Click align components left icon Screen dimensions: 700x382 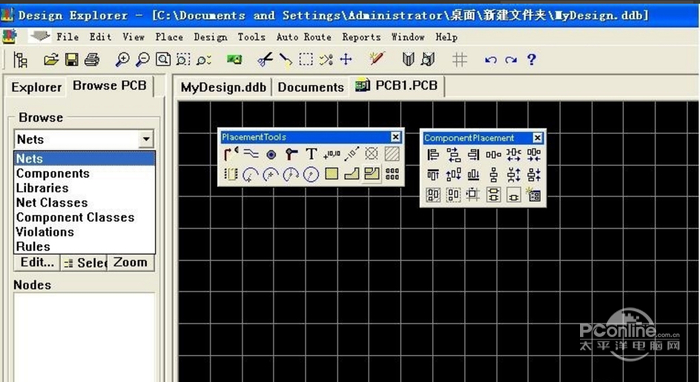433,155
